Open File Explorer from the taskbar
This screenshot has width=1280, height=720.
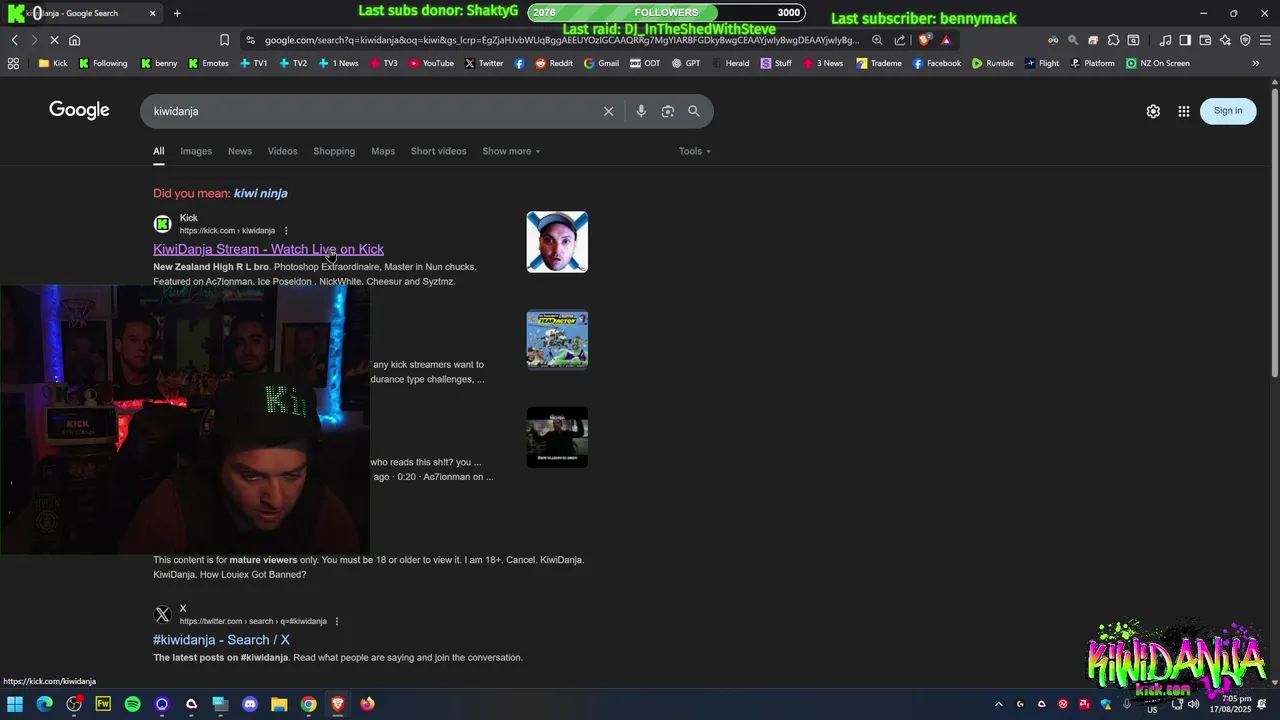tap(279, 704)
